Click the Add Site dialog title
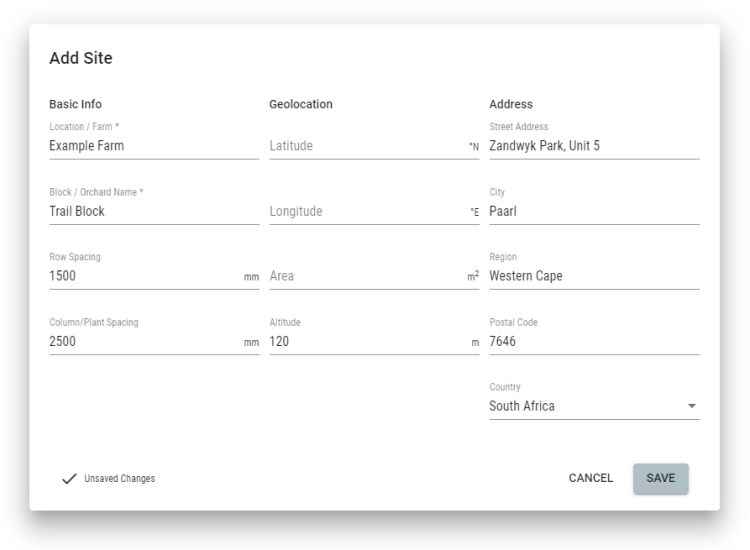The height and width of the screenshot is (550, 750). [81, 58]
